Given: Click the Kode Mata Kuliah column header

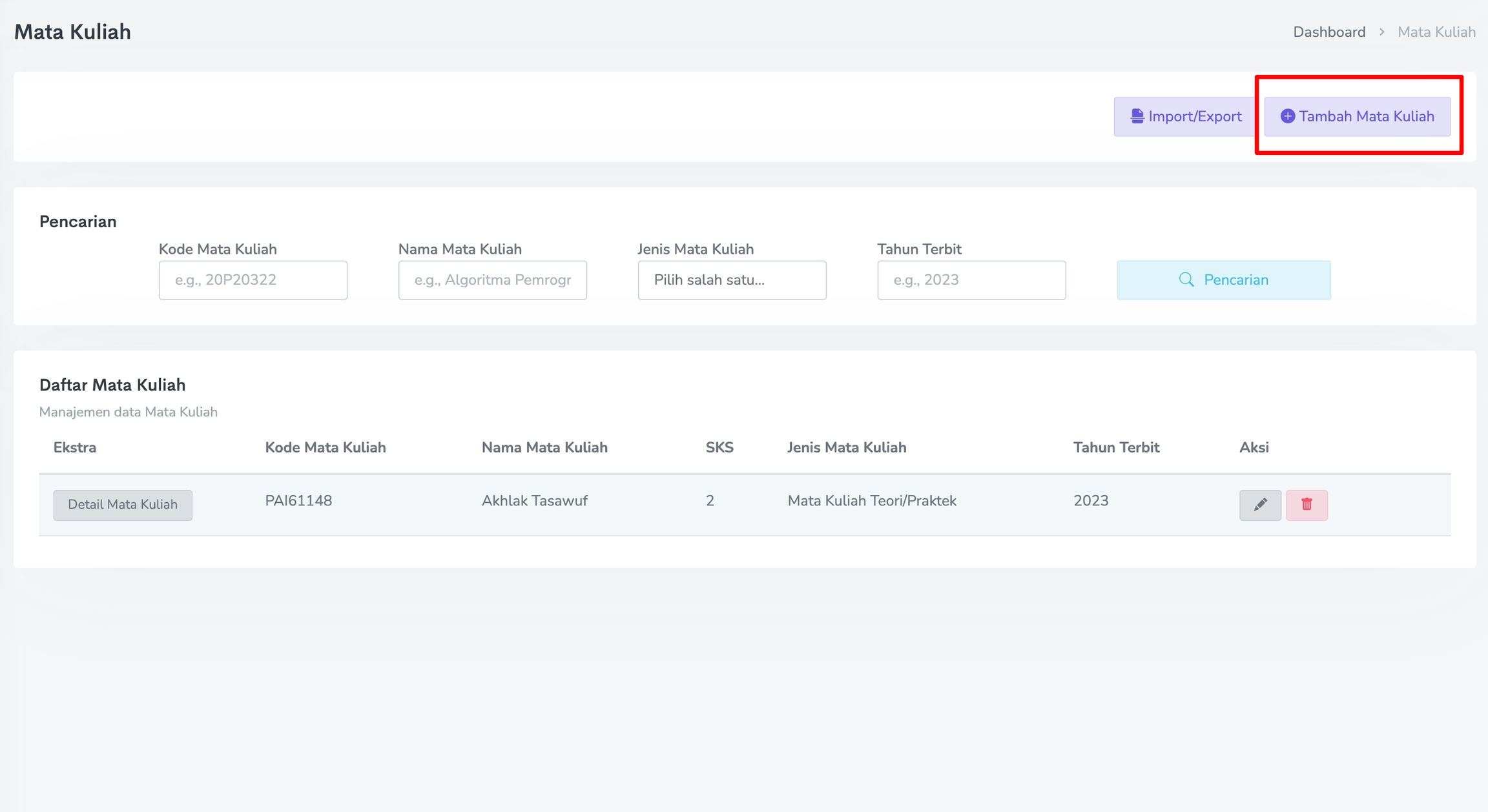Looking at the screenshot, I should pos(325,447).
